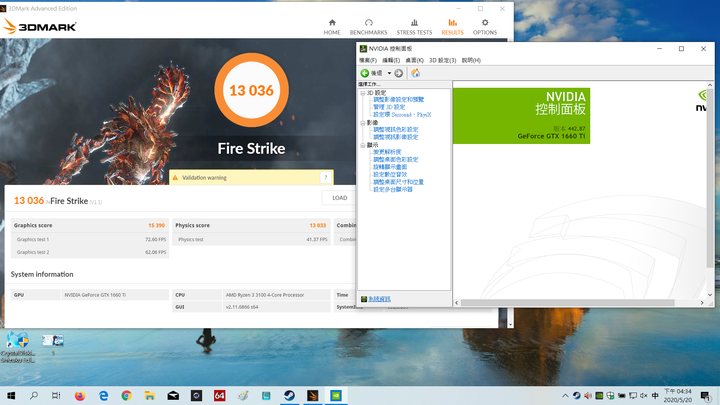Launch Firefox from the taskbar
The image size is (720, 405).
pyautogui.click(x=80, y=395)
